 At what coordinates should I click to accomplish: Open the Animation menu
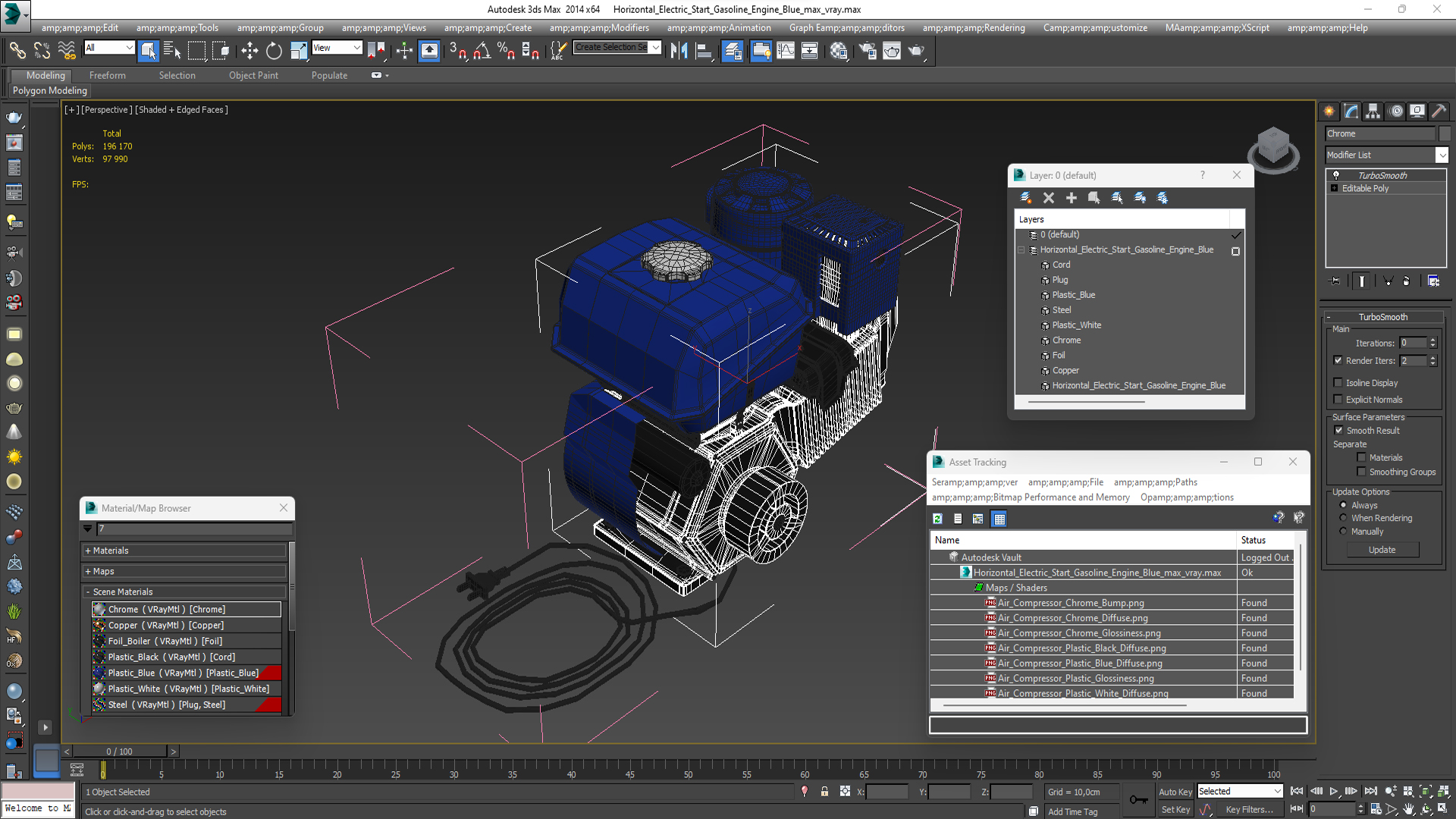(x=719, y=28)
